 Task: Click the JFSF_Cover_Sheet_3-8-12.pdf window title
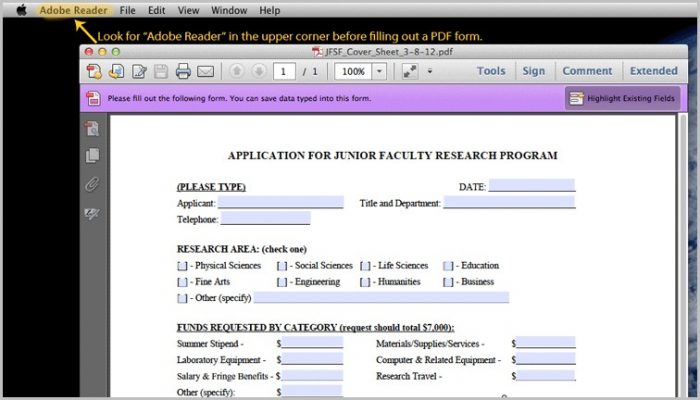coord(389,52)
